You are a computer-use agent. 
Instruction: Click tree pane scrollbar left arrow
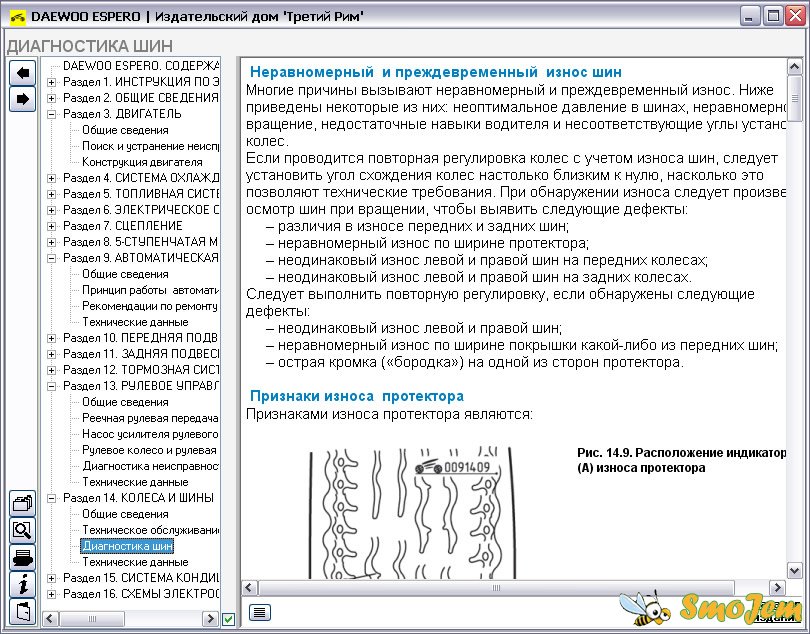coord(49,618)
